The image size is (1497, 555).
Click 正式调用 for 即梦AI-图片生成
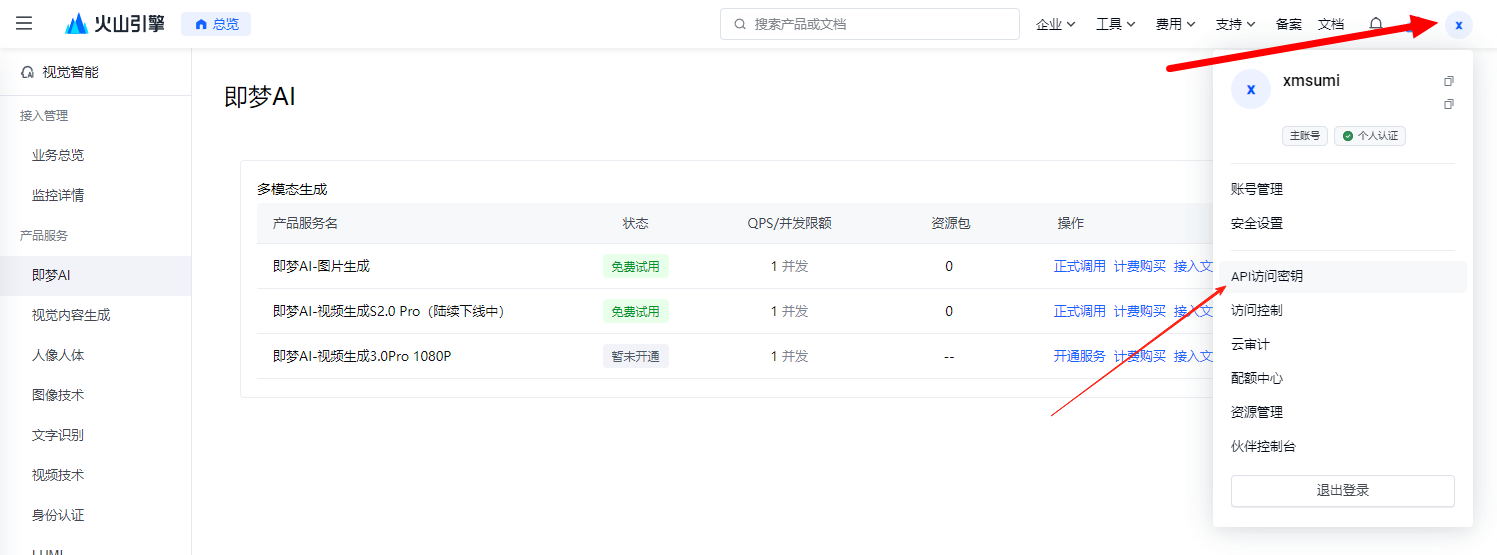coord(1080,266)
